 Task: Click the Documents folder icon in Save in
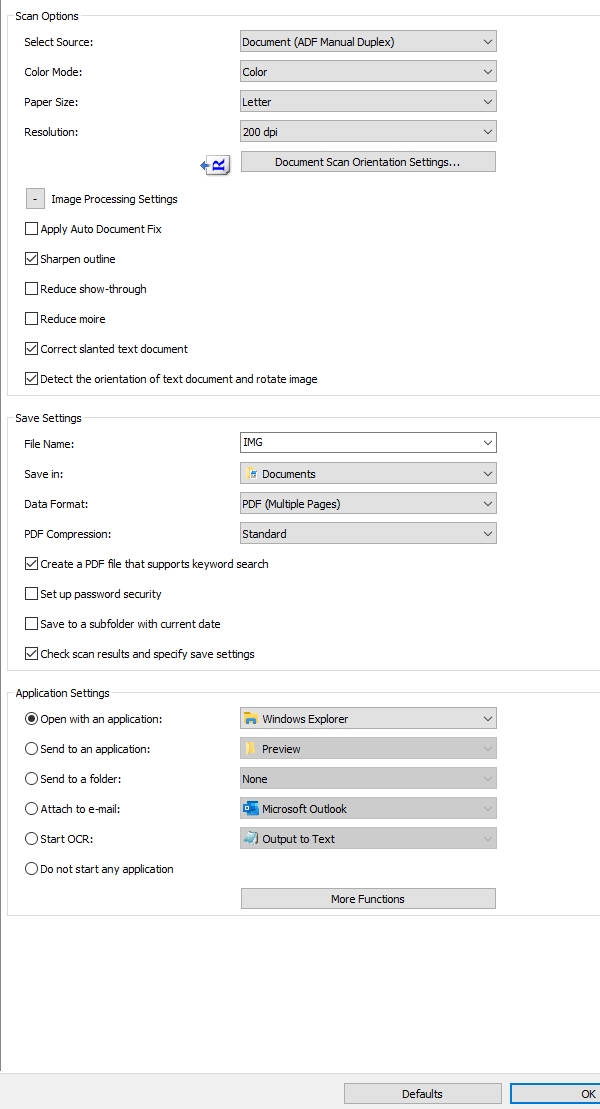point(251,474)
